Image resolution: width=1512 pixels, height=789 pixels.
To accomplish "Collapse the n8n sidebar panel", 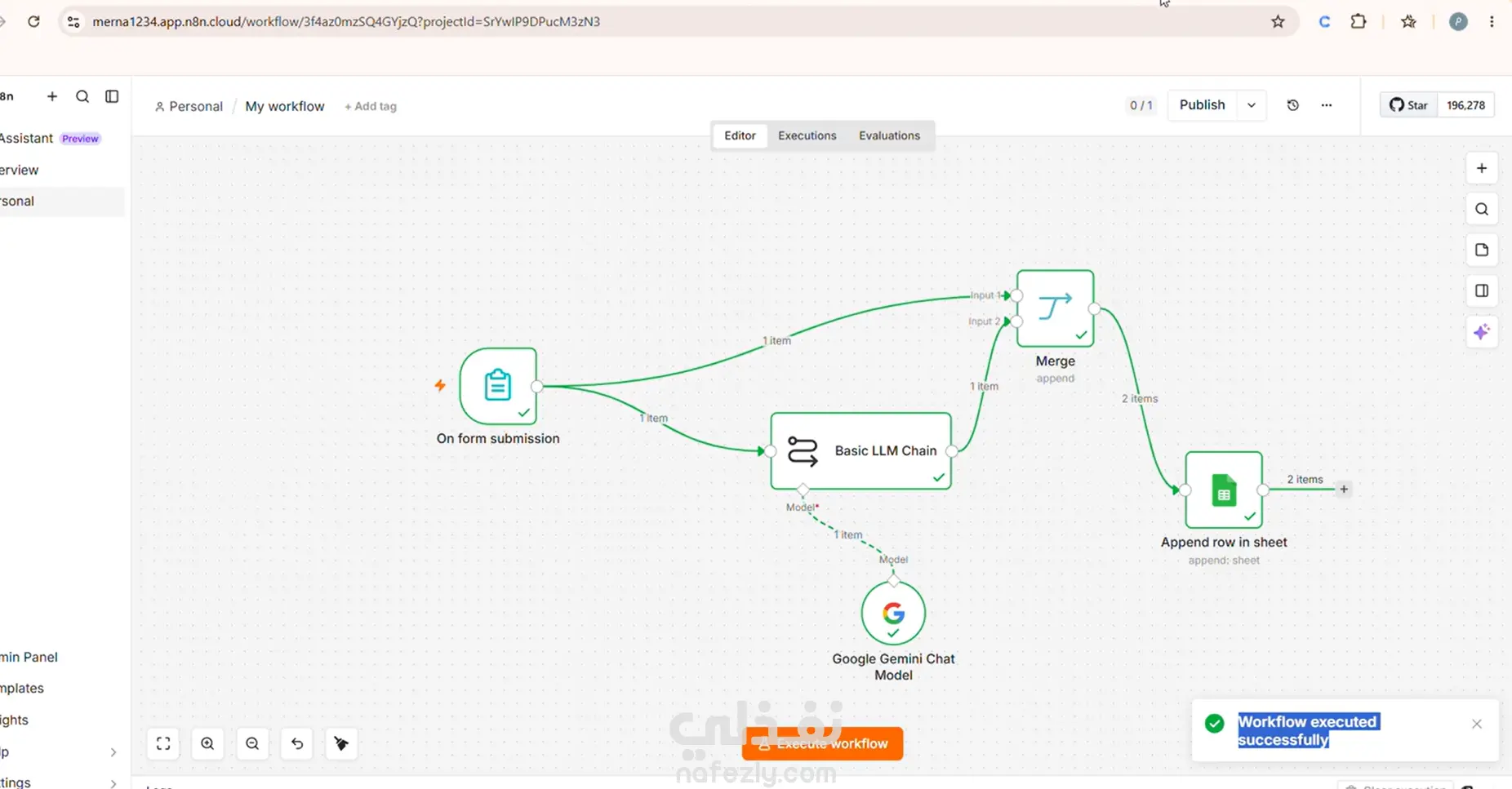I will [x=112, y=96].
